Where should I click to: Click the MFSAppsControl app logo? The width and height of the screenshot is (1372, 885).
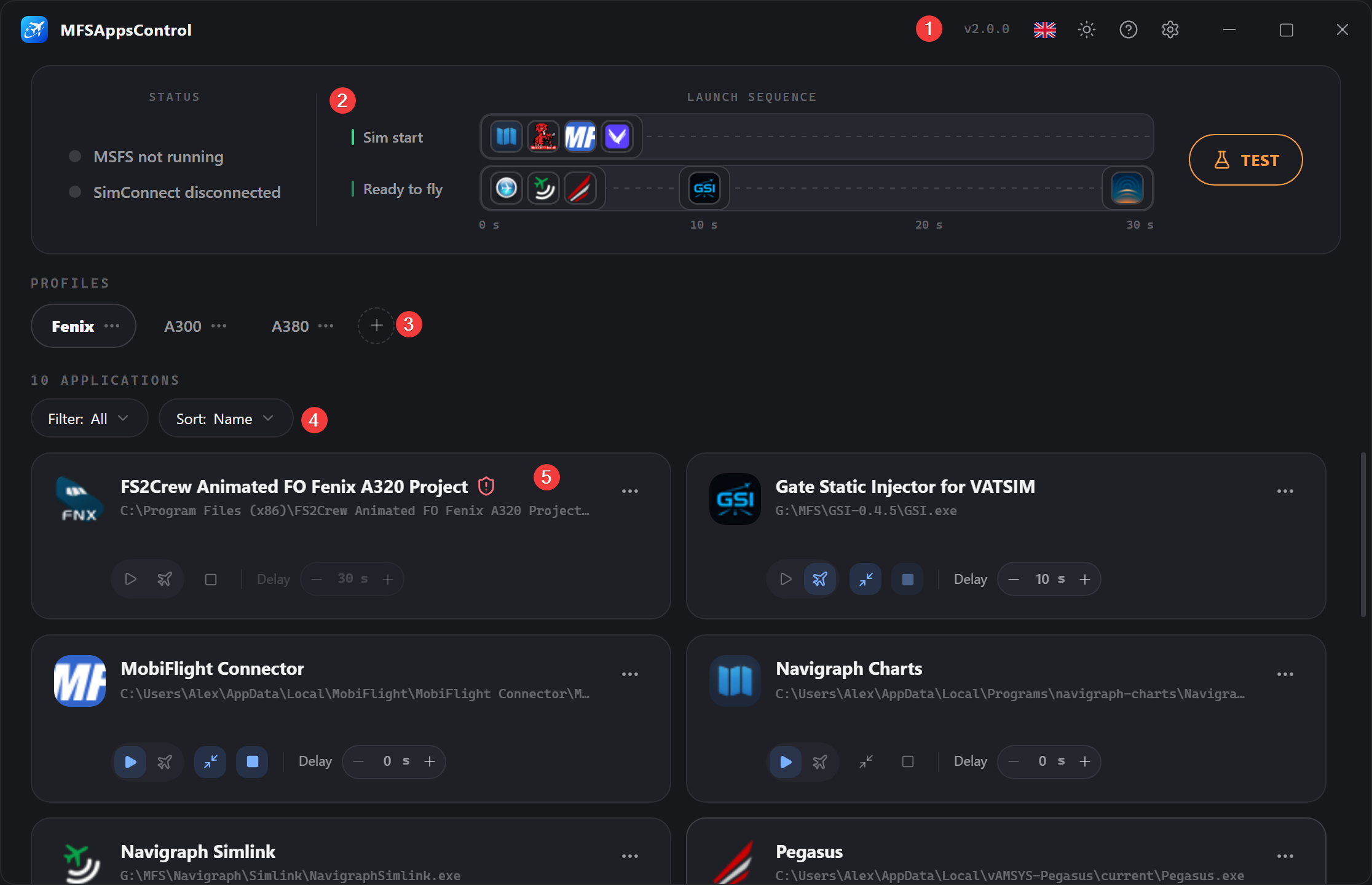(34, 29)
